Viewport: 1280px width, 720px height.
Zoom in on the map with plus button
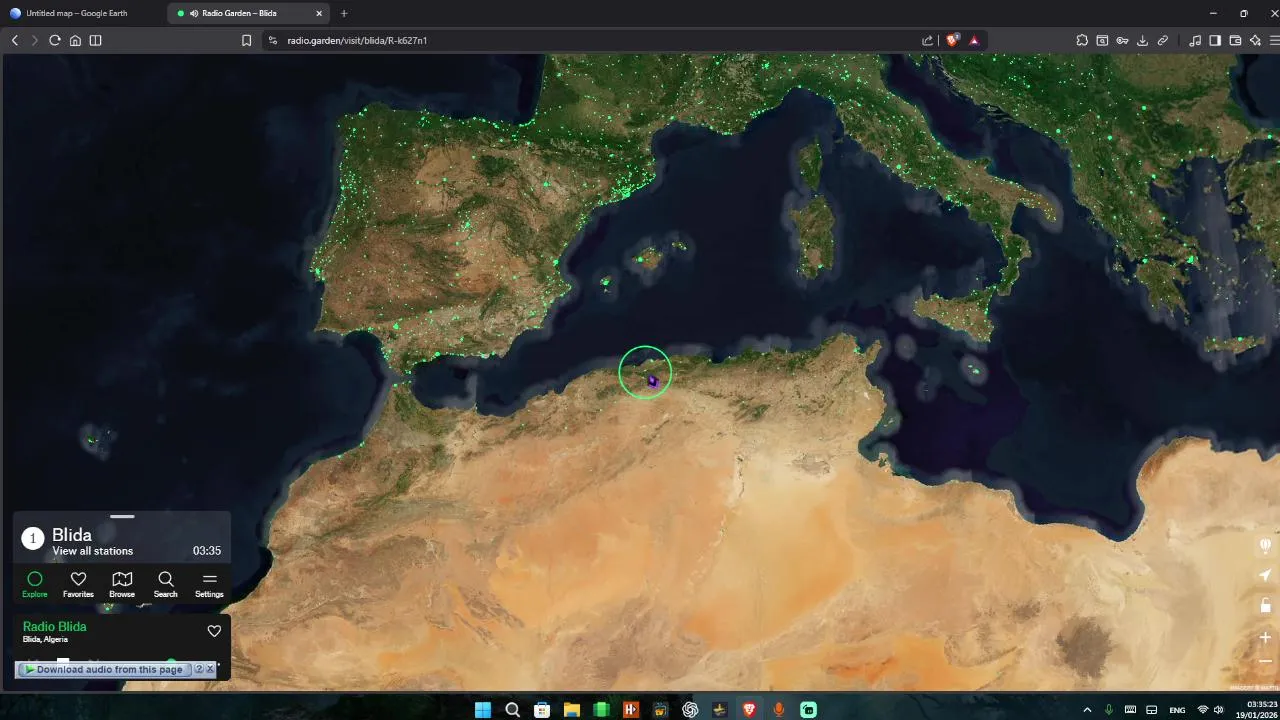(x=1265, y=637)
